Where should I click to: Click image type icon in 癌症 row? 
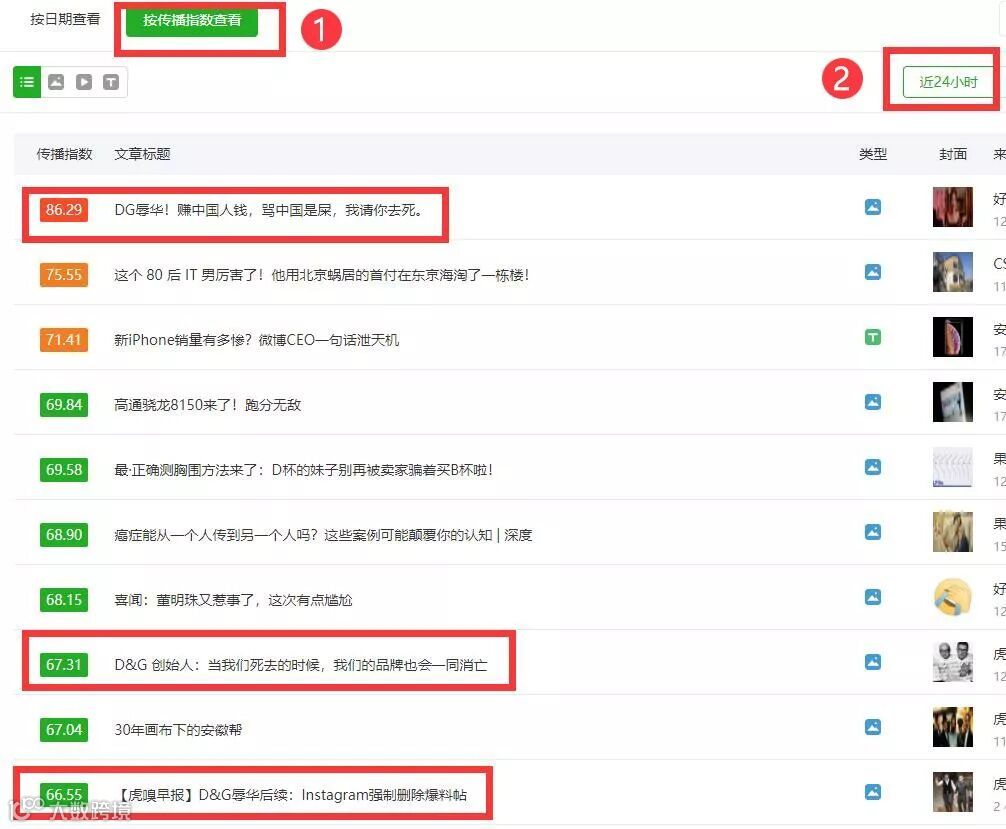click(x=873, y=532)
